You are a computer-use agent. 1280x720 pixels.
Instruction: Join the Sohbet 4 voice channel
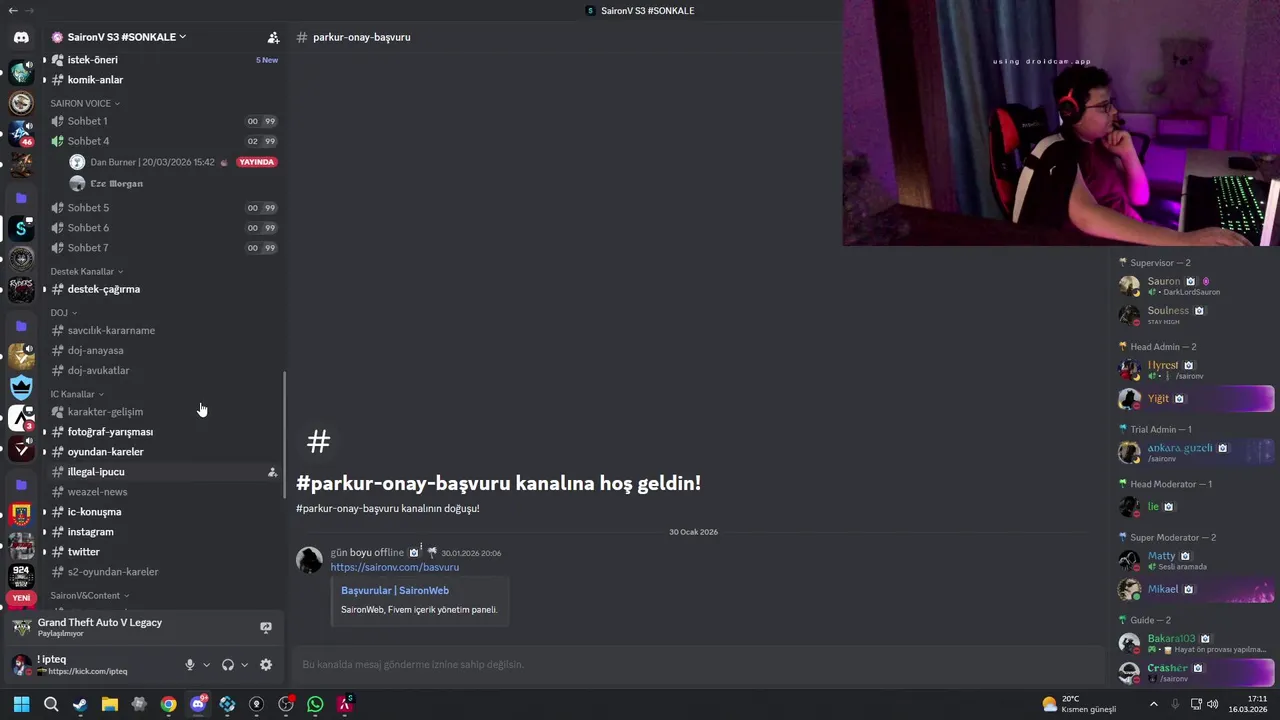(163, 141)
